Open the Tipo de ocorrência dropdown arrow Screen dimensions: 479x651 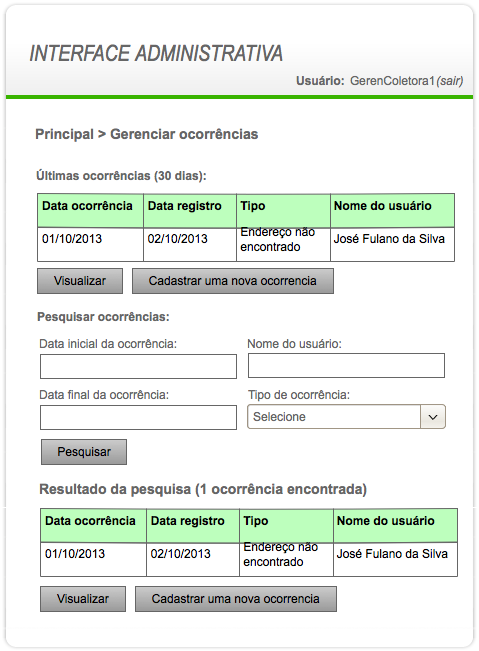click(x=433, y=417)
